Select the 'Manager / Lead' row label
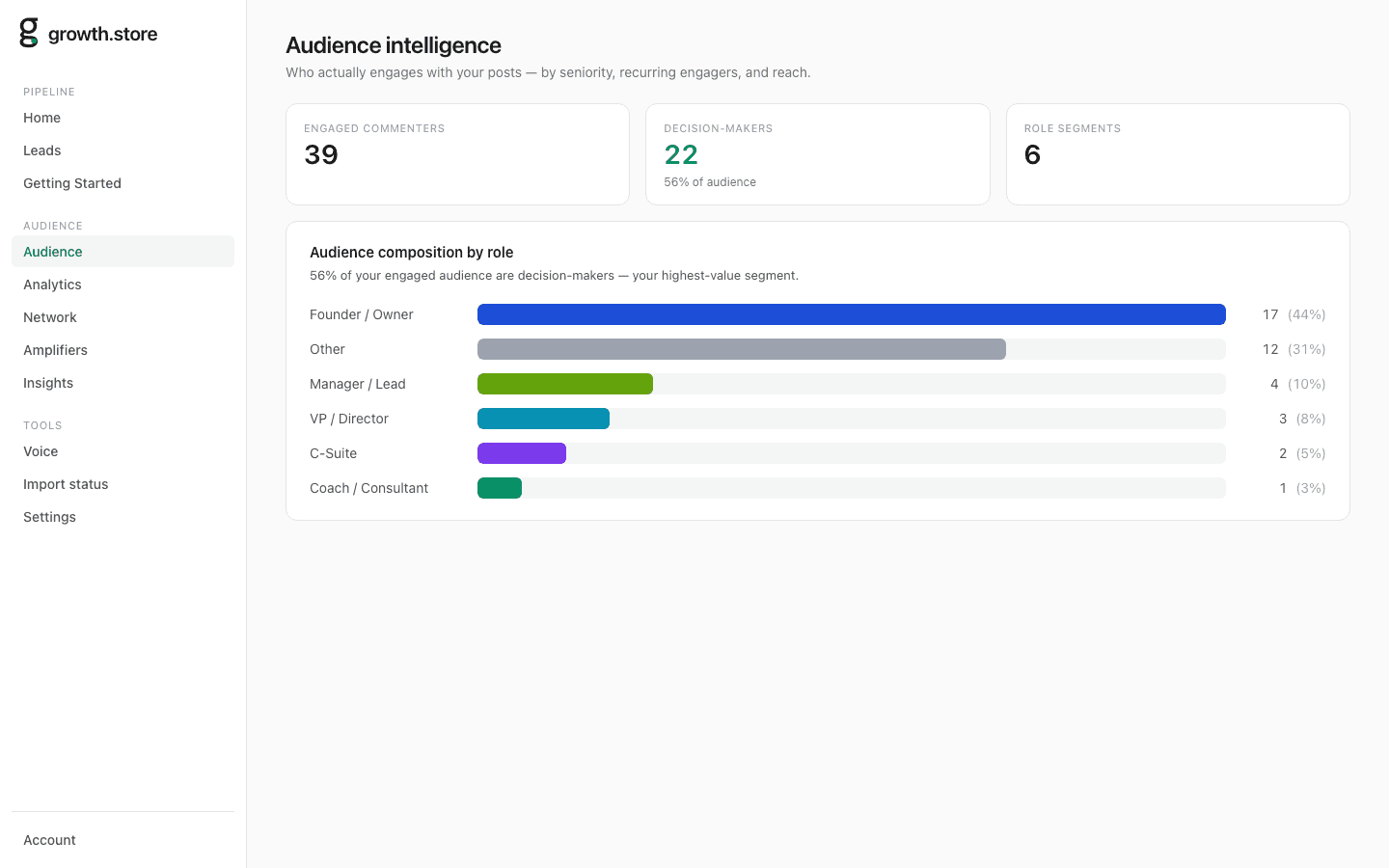This screenshot has width=1389, height=868. point(358,384)
